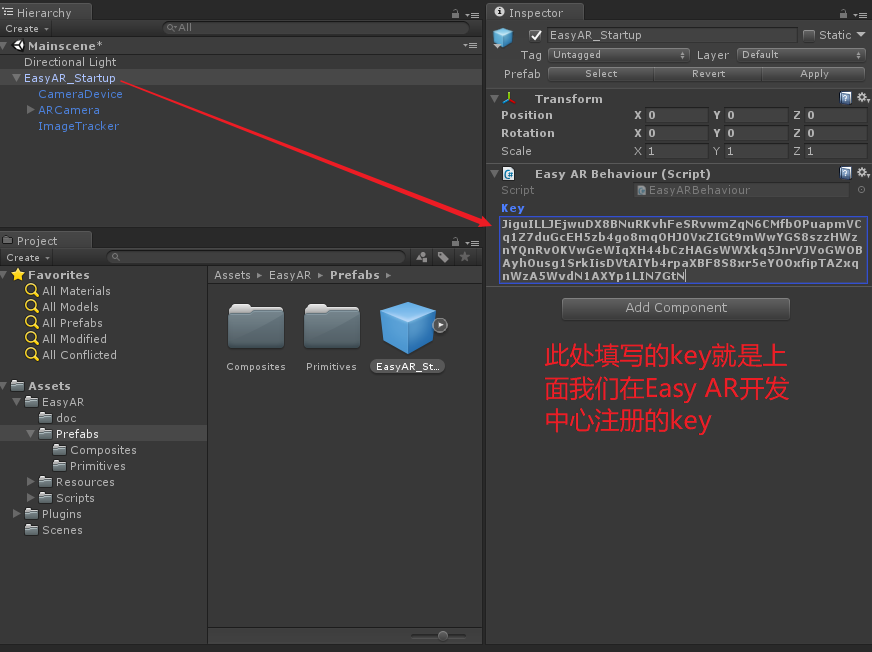Click the Search by Type icon in Project
Screen dimensions: 872x652
point(422,257)
